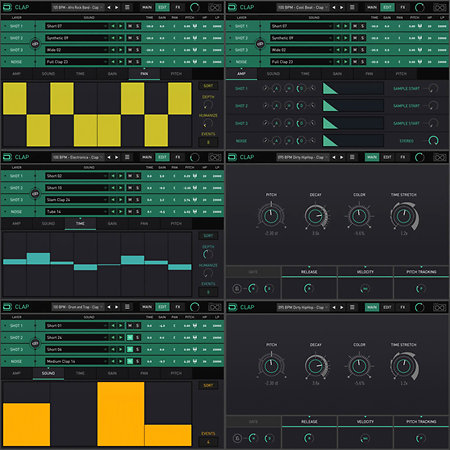Solo Shot 2 Synthetic 09 in Afro Rock Band window
Image resolution: width=450 pixels, height=450 pixels.
[x=137, y=38]
